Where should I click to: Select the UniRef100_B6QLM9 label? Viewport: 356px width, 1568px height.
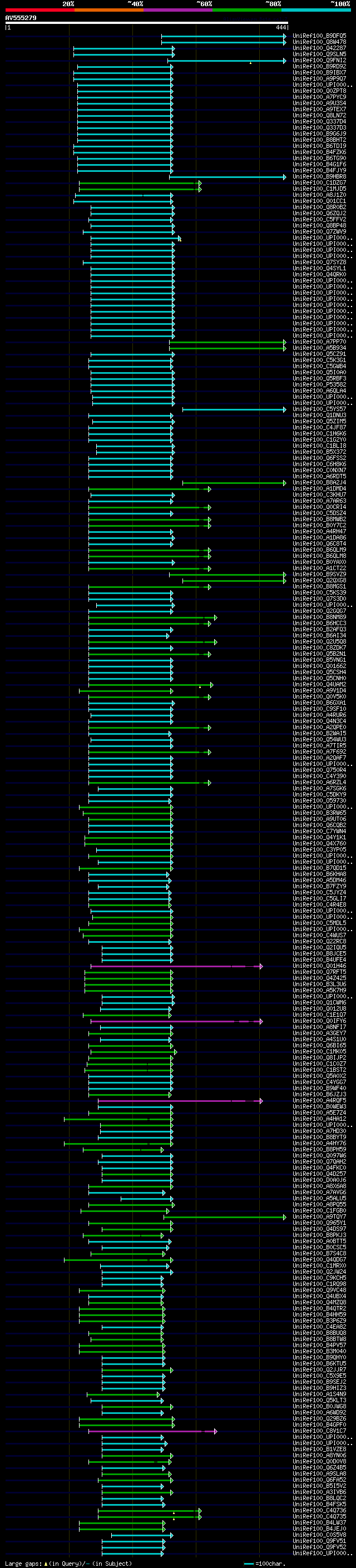point(319,550)
